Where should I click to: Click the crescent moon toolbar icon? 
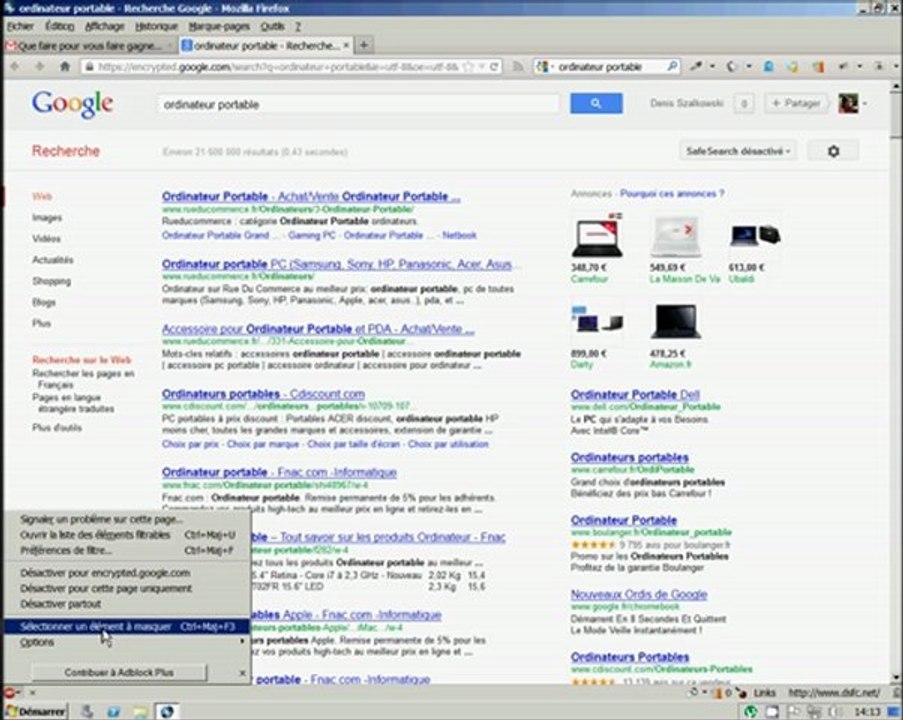tap(731, 67)
